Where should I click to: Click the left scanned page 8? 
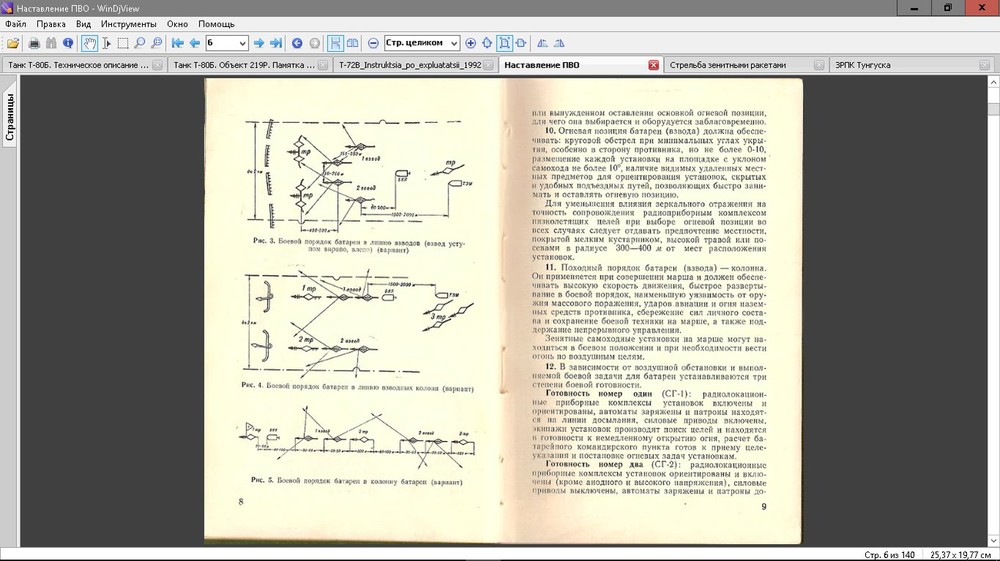[354, 309]
